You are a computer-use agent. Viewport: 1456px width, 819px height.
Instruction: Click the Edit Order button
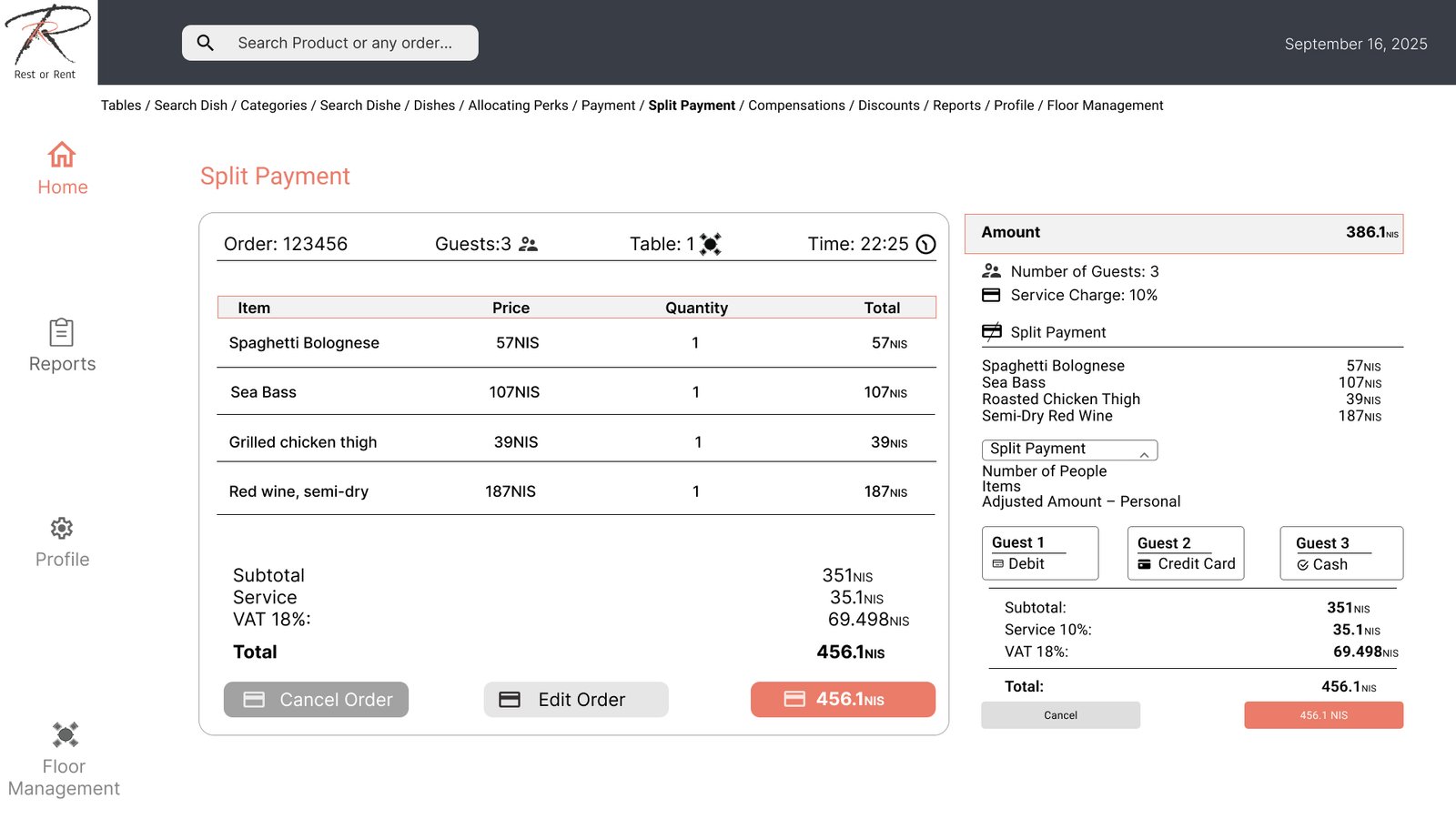[x=575, y=700]
